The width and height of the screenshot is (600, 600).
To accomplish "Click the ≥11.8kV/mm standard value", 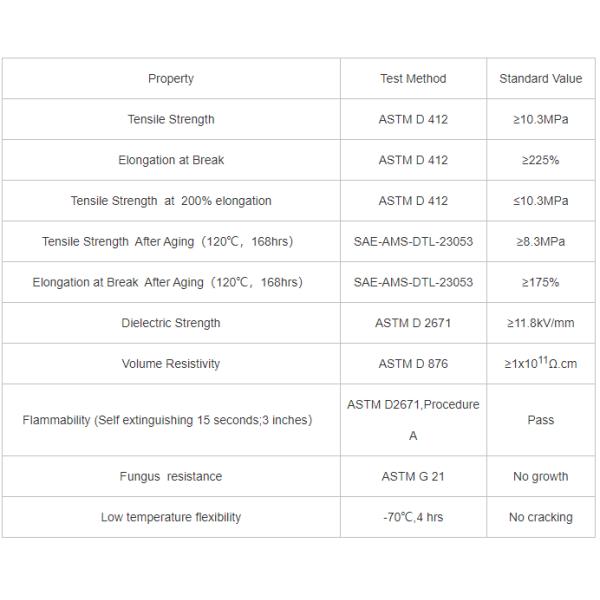I will pos(541,323).
